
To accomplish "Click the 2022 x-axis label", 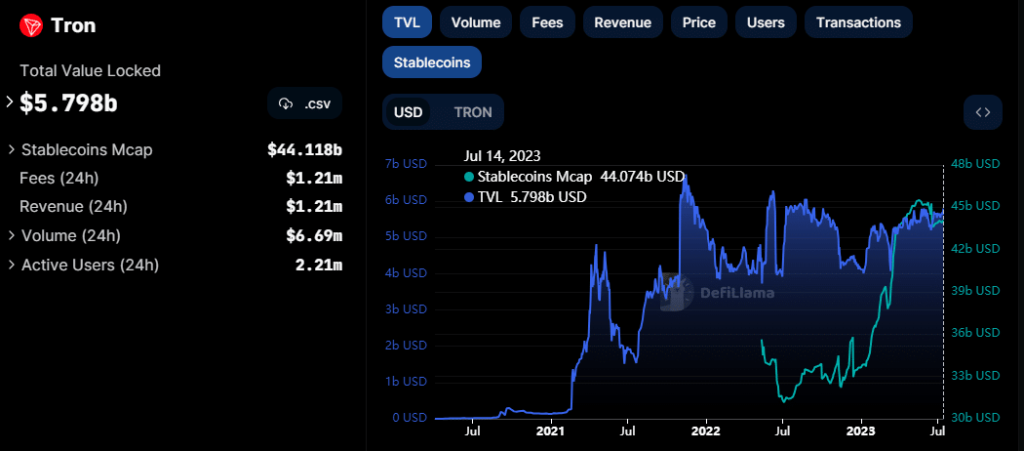I will coord(705,431).
